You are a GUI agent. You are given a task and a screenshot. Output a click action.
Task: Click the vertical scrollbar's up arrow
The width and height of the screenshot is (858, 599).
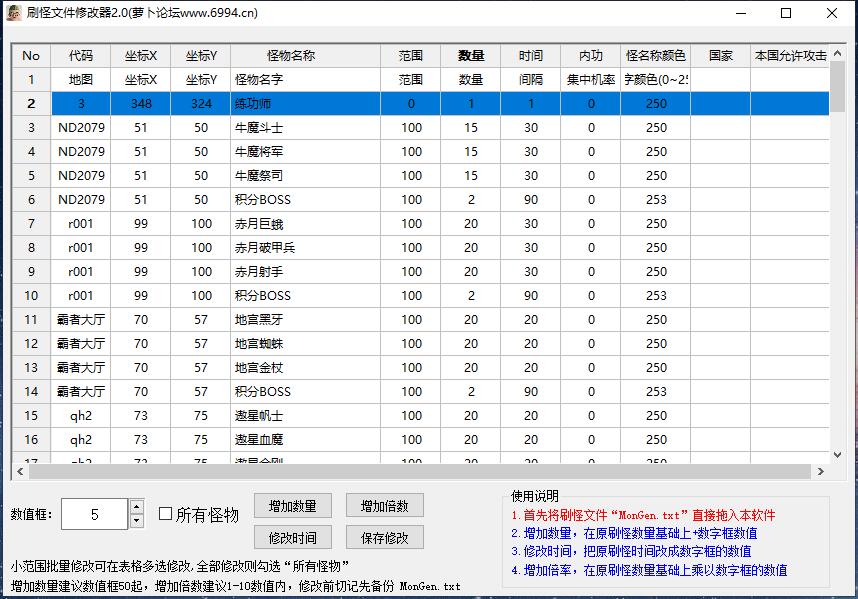(x=837, y=53)
